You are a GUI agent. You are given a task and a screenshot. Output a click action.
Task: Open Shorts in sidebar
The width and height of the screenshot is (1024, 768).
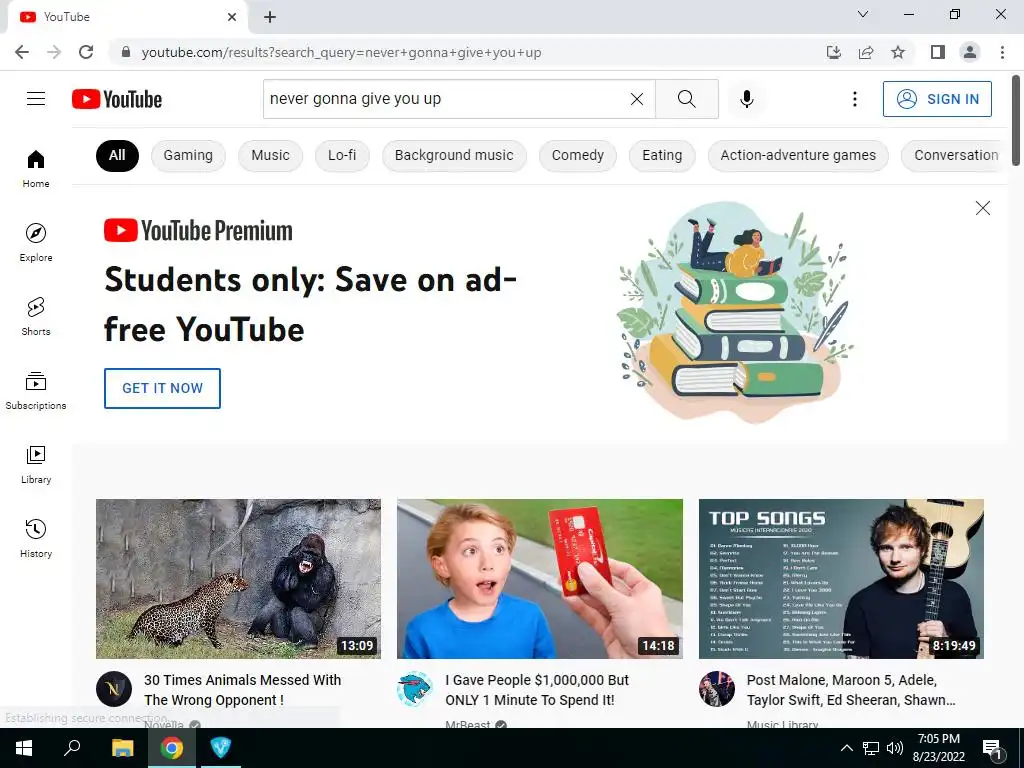click(x=36, y=317)
